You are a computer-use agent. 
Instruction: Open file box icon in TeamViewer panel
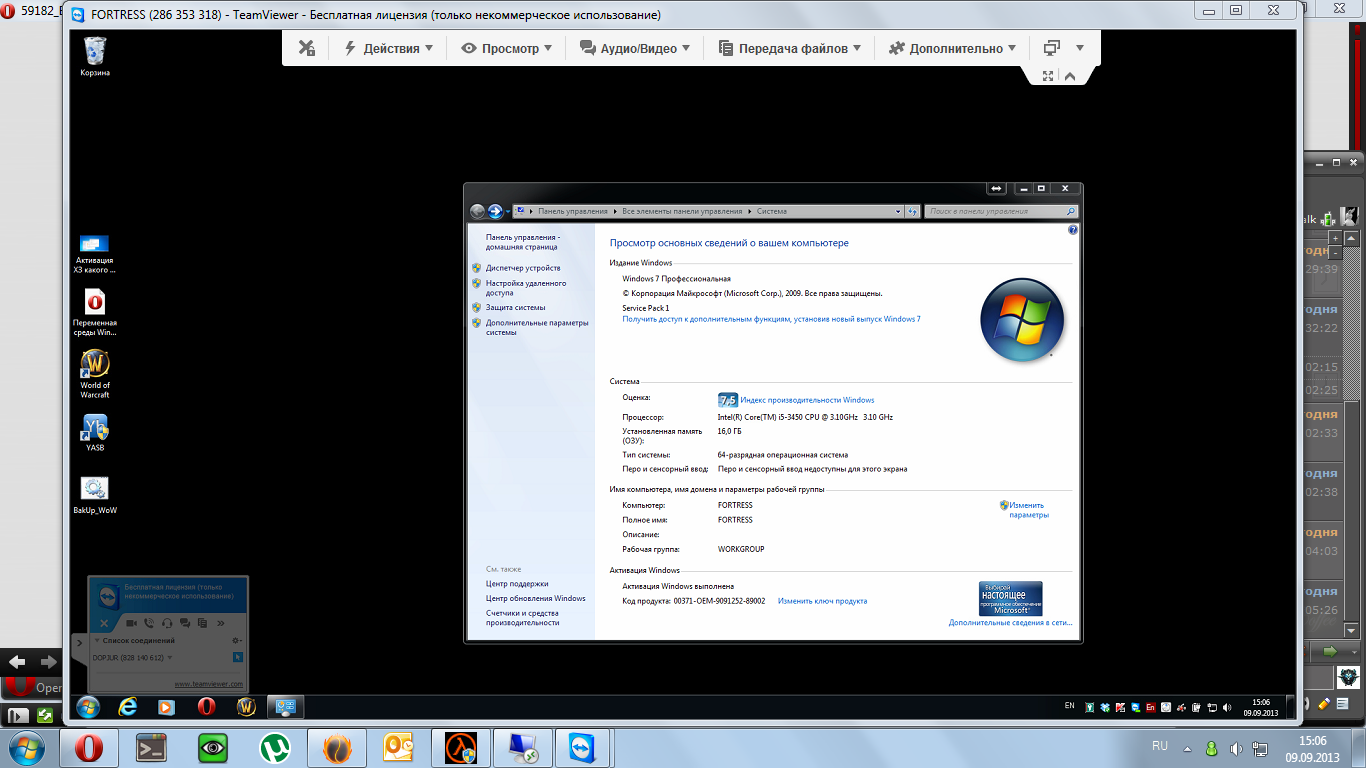pyautogui.click(x=203, y=622)
